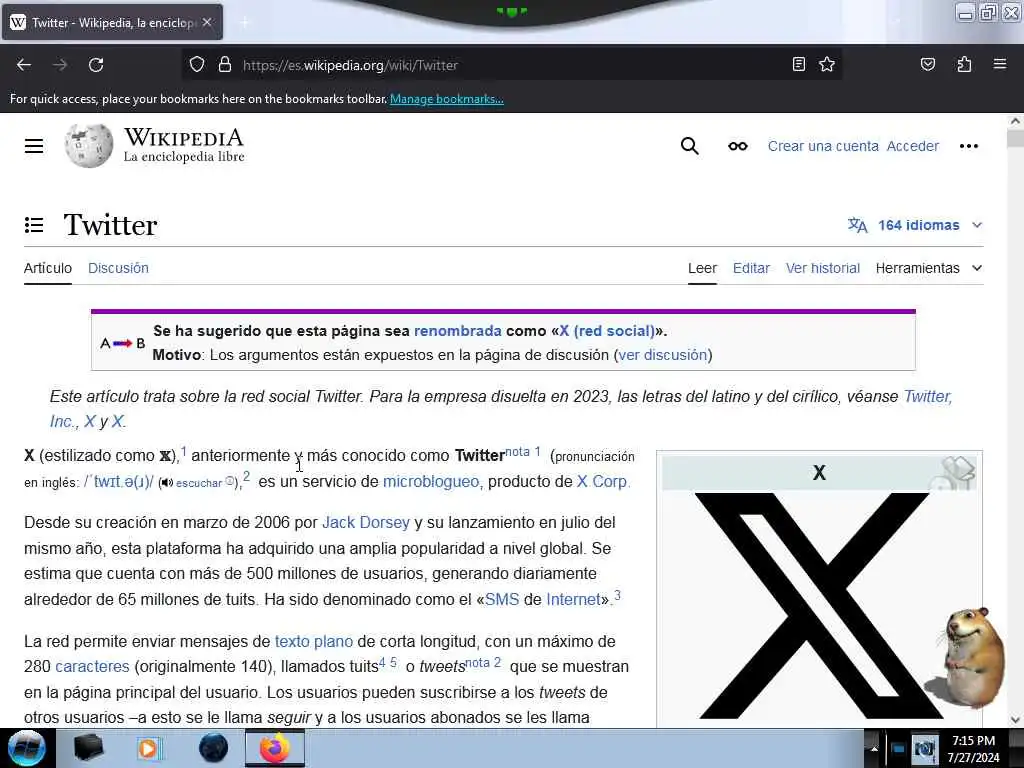Reload the page with the refresh icon

coord(96,65)
